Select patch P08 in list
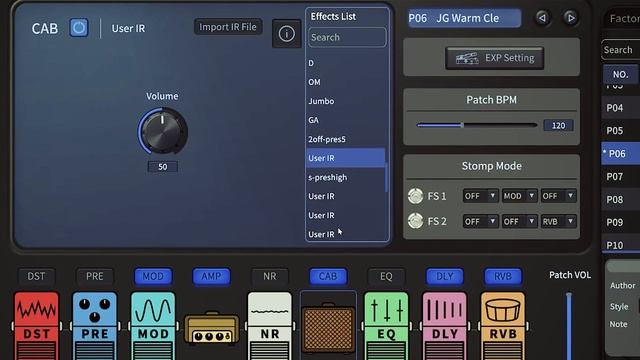The height and width of the screenshot is (360, 640). click(620, 200)
